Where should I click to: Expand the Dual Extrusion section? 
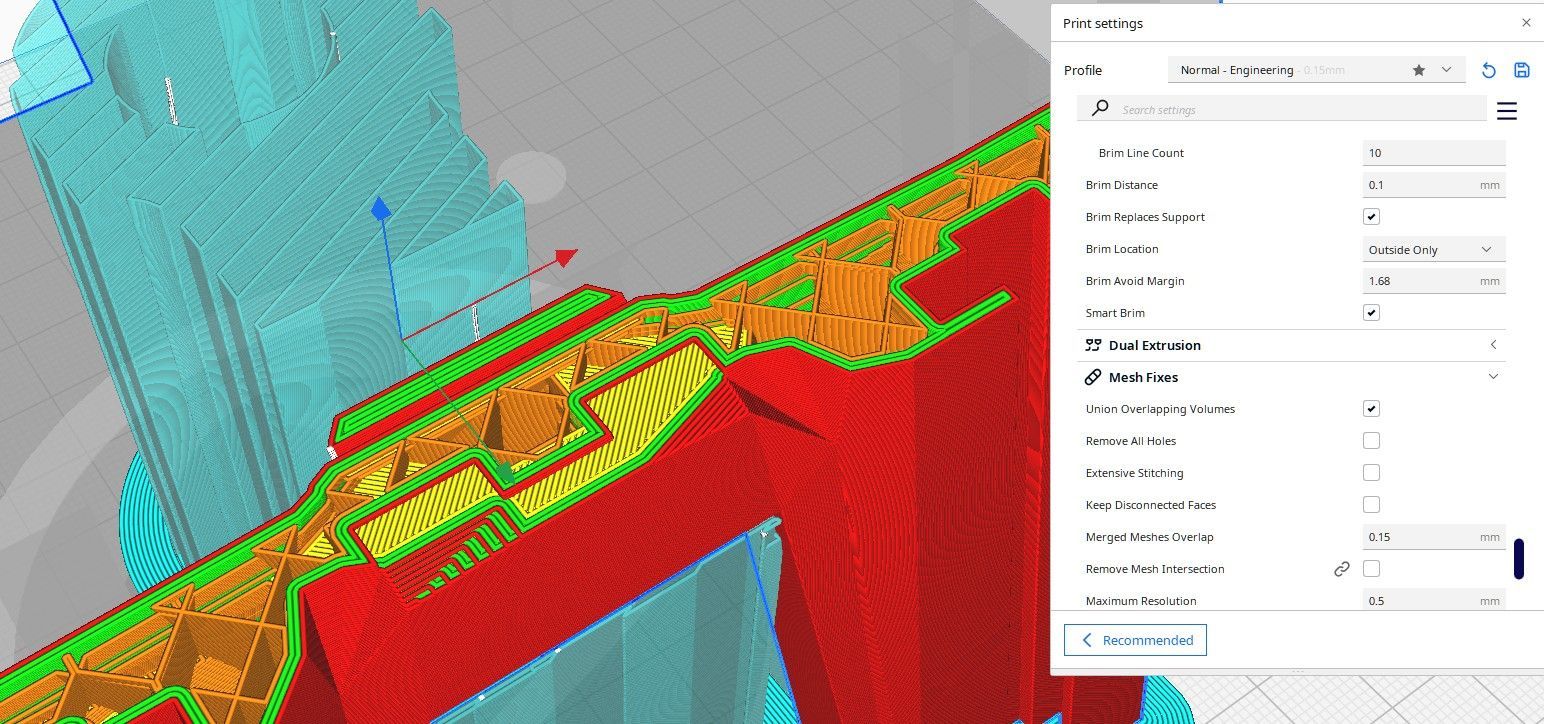[1493, 345]
